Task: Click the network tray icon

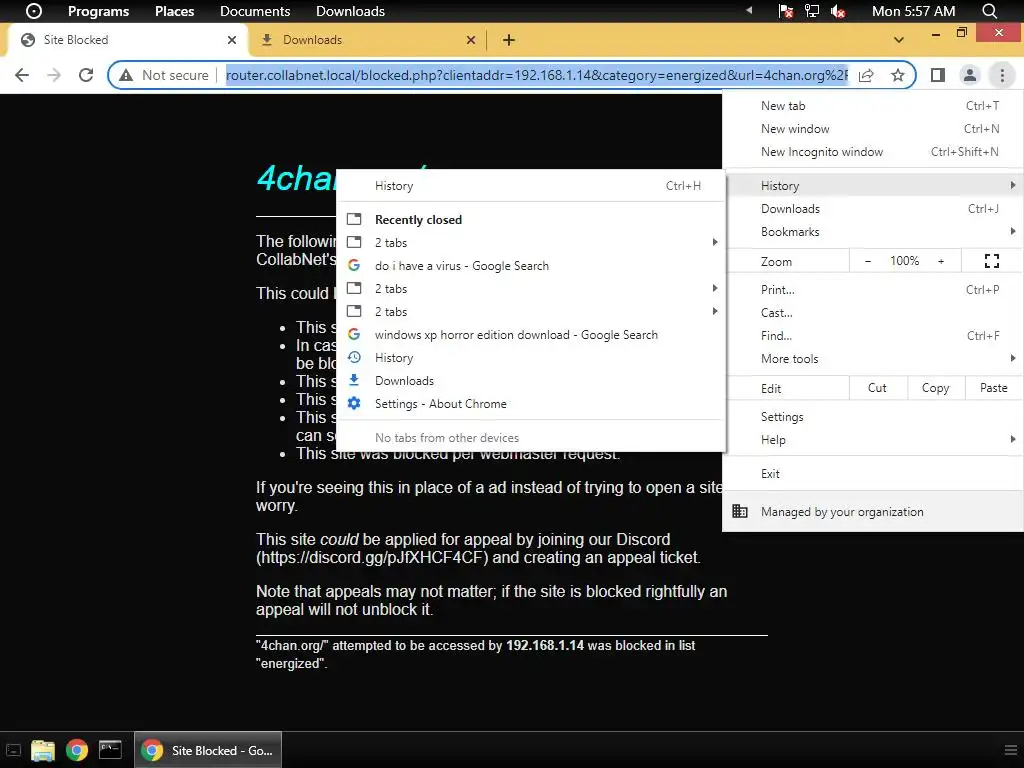Action: pyautogui.click(x=812, y=11)
